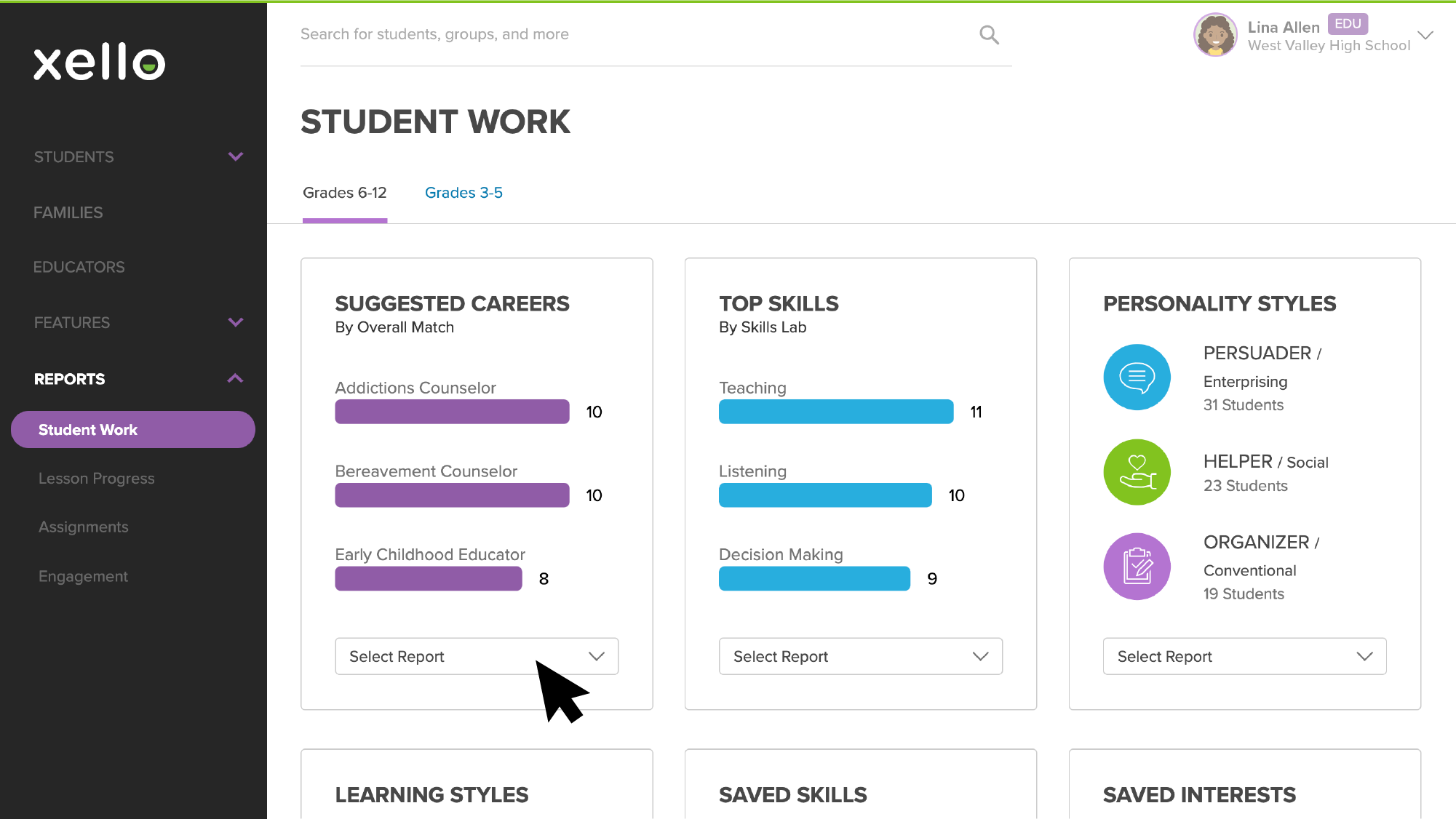Screen dimensions: 1456x819
Task: Click the "TOP SKILLS" heading
Action: tap(779, 303)
